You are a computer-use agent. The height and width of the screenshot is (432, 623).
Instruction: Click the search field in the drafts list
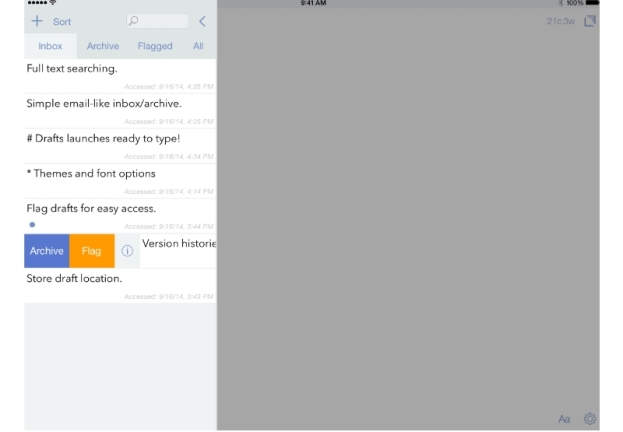[x=157, y=21]
